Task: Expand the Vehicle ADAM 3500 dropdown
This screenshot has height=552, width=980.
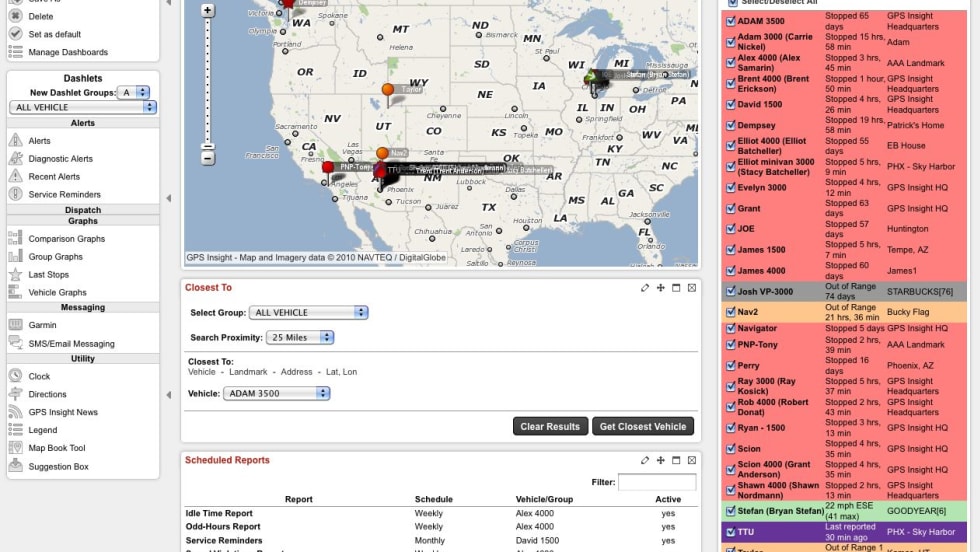Action: tap(276, 394)
